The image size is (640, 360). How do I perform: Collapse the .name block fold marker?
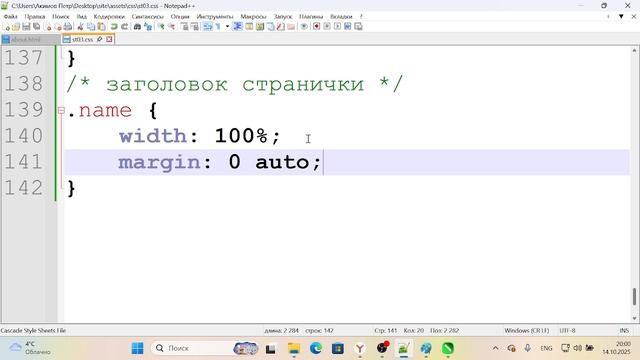click(x=61, y=110)
